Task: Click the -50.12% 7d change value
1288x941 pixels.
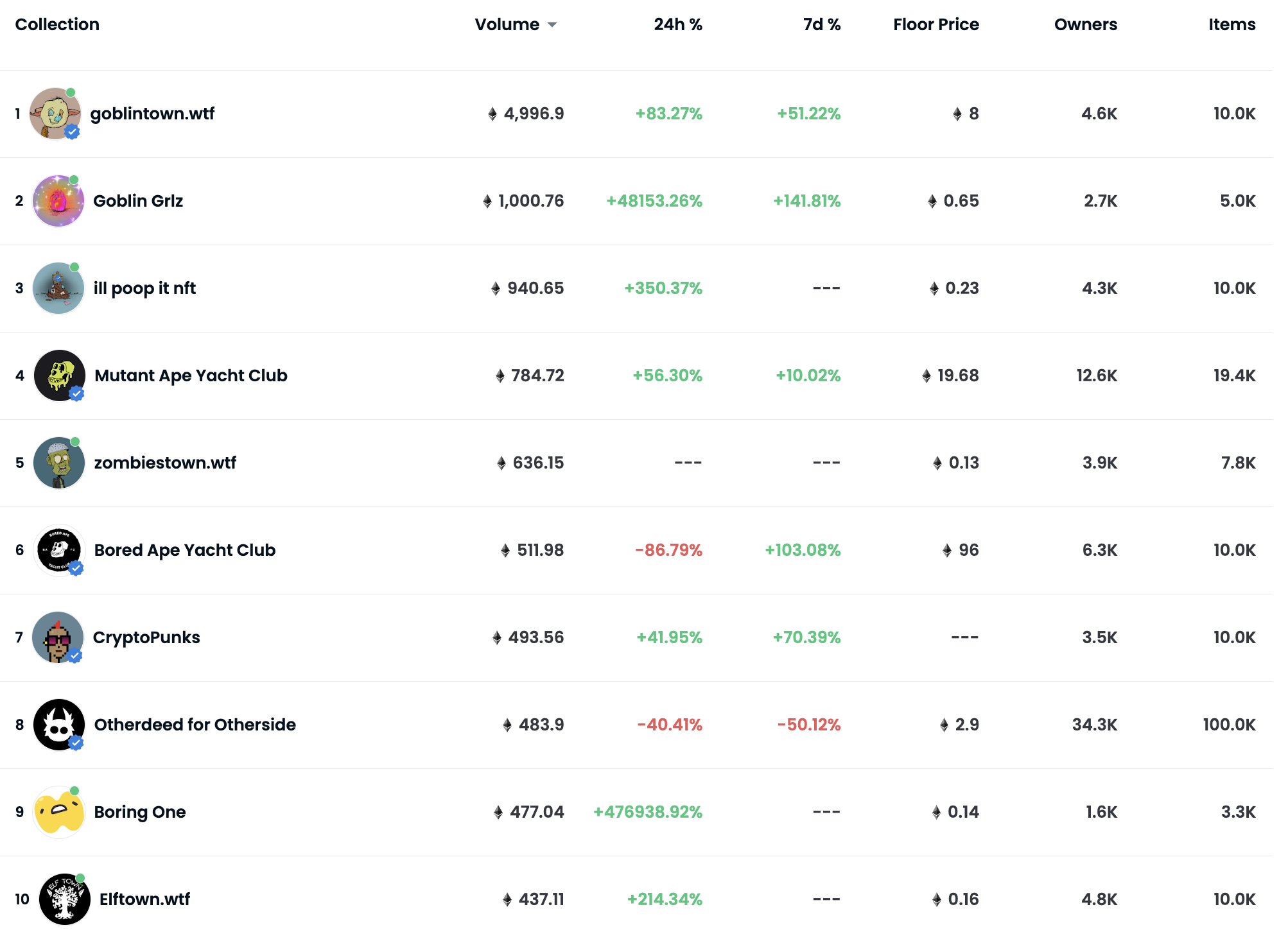Action: pyautogui.click(x=809, y=725)
